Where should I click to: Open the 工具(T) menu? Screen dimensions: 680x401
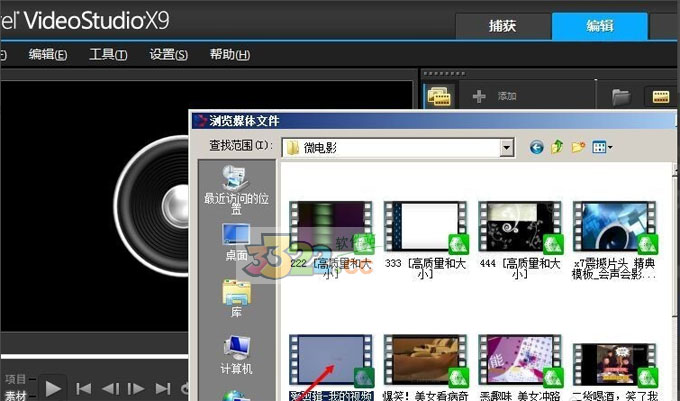108,55
